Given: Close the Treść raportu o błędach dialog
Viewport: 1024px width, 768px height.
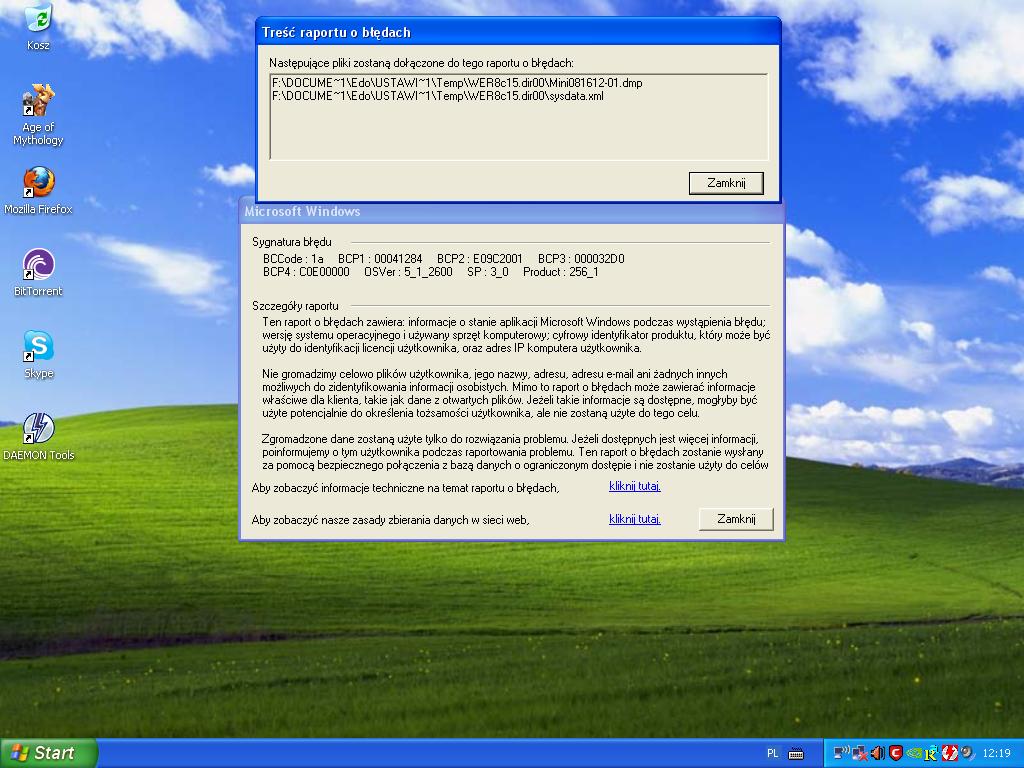Looking at the screenshot, I should [726, 183].
